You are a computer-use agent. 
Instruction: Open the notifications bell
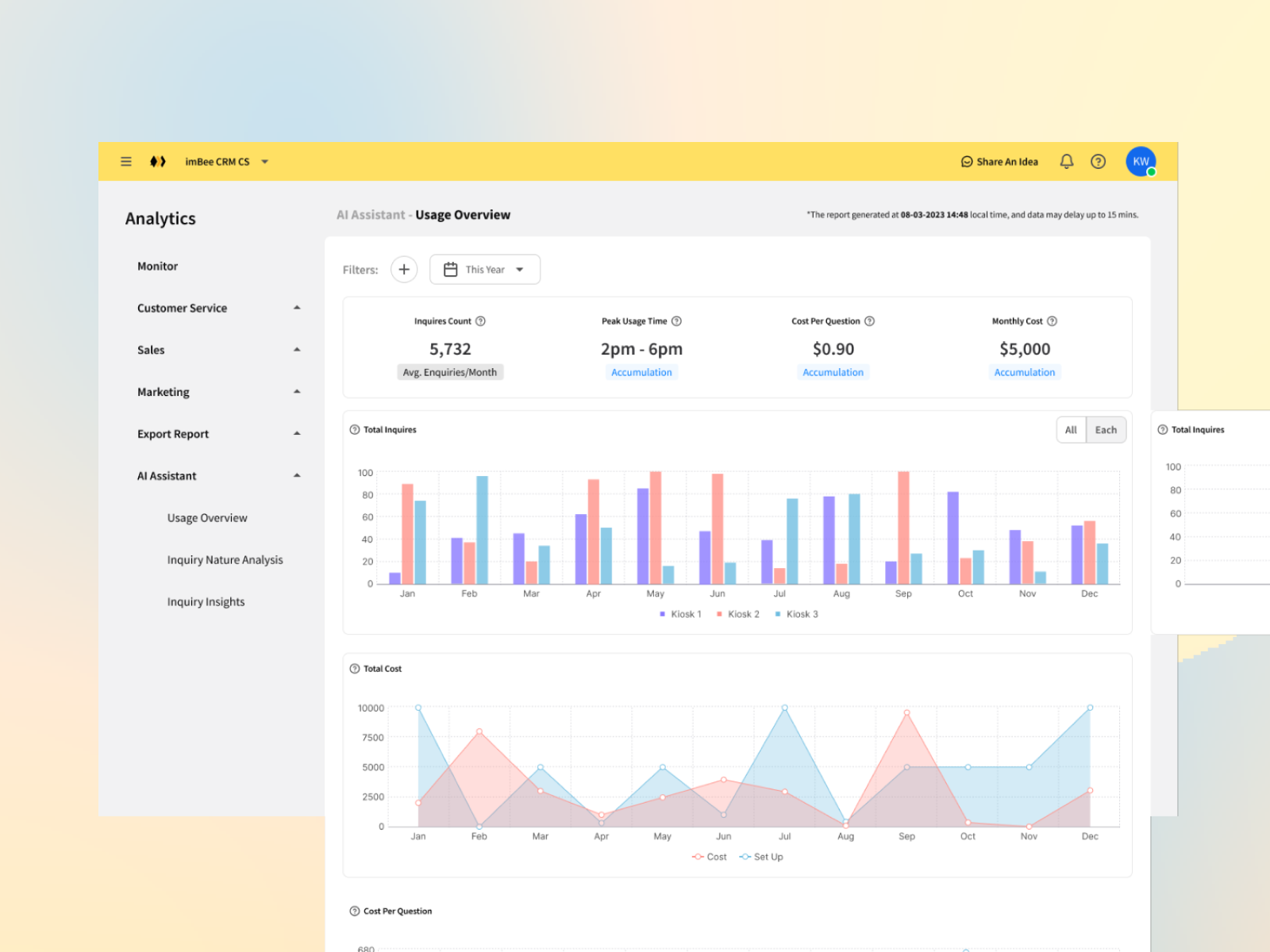[1066, 161]
